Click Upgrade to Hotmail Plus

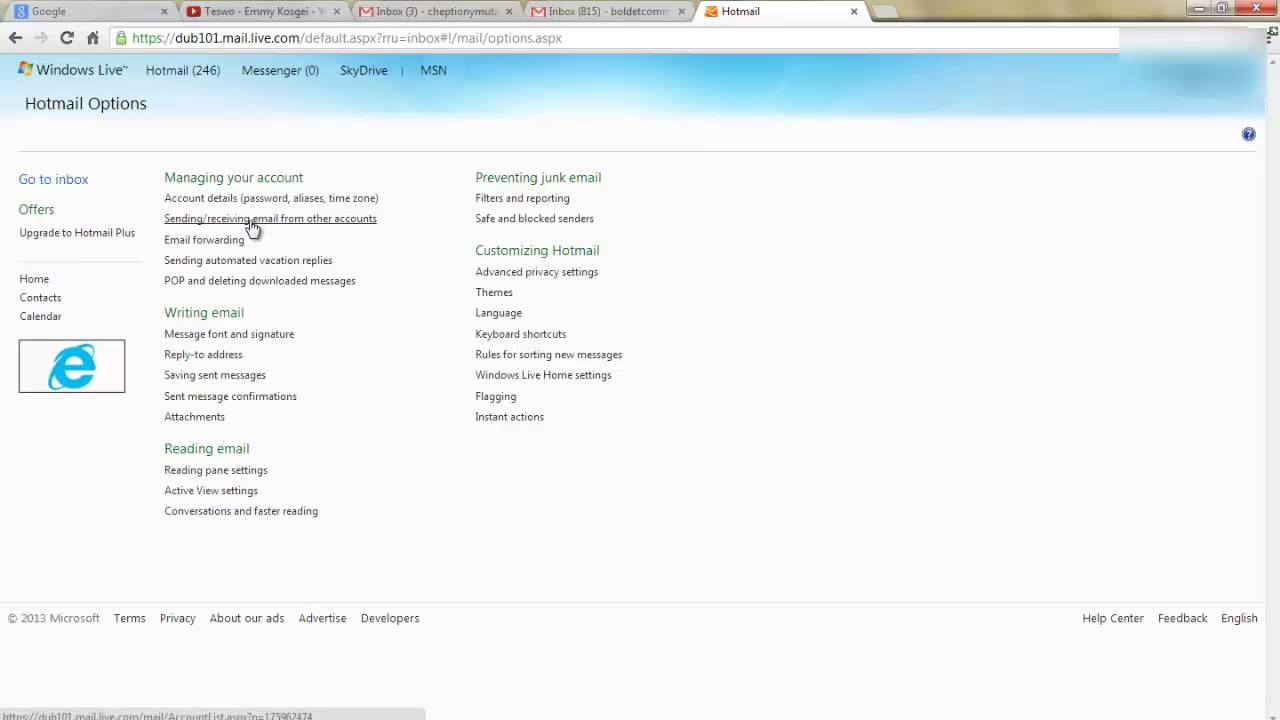point(77,233)
